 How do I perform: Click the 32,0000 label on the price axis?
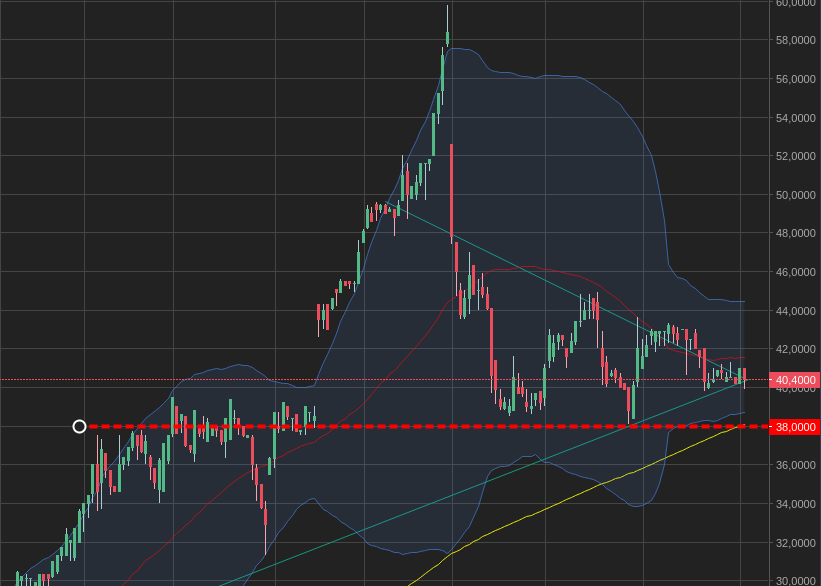(796, 543)
